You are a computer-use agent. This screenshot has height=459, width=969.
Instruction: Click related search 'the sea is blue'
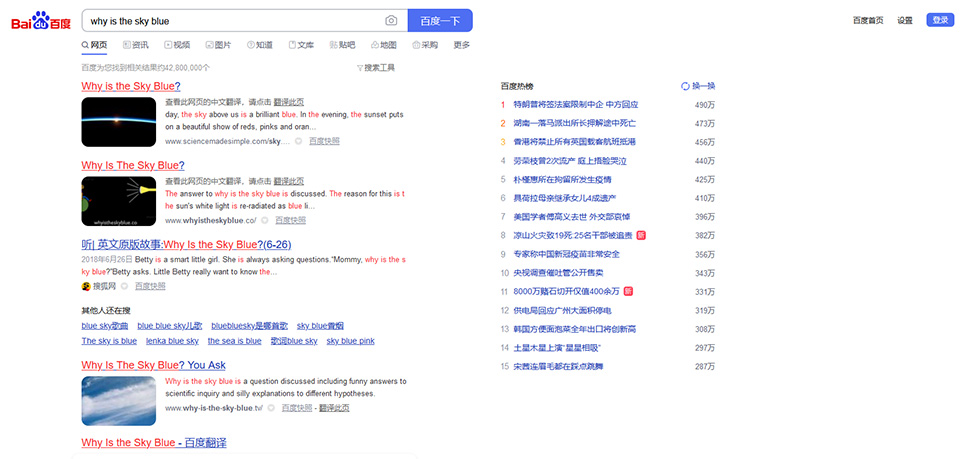coord(235,341)
